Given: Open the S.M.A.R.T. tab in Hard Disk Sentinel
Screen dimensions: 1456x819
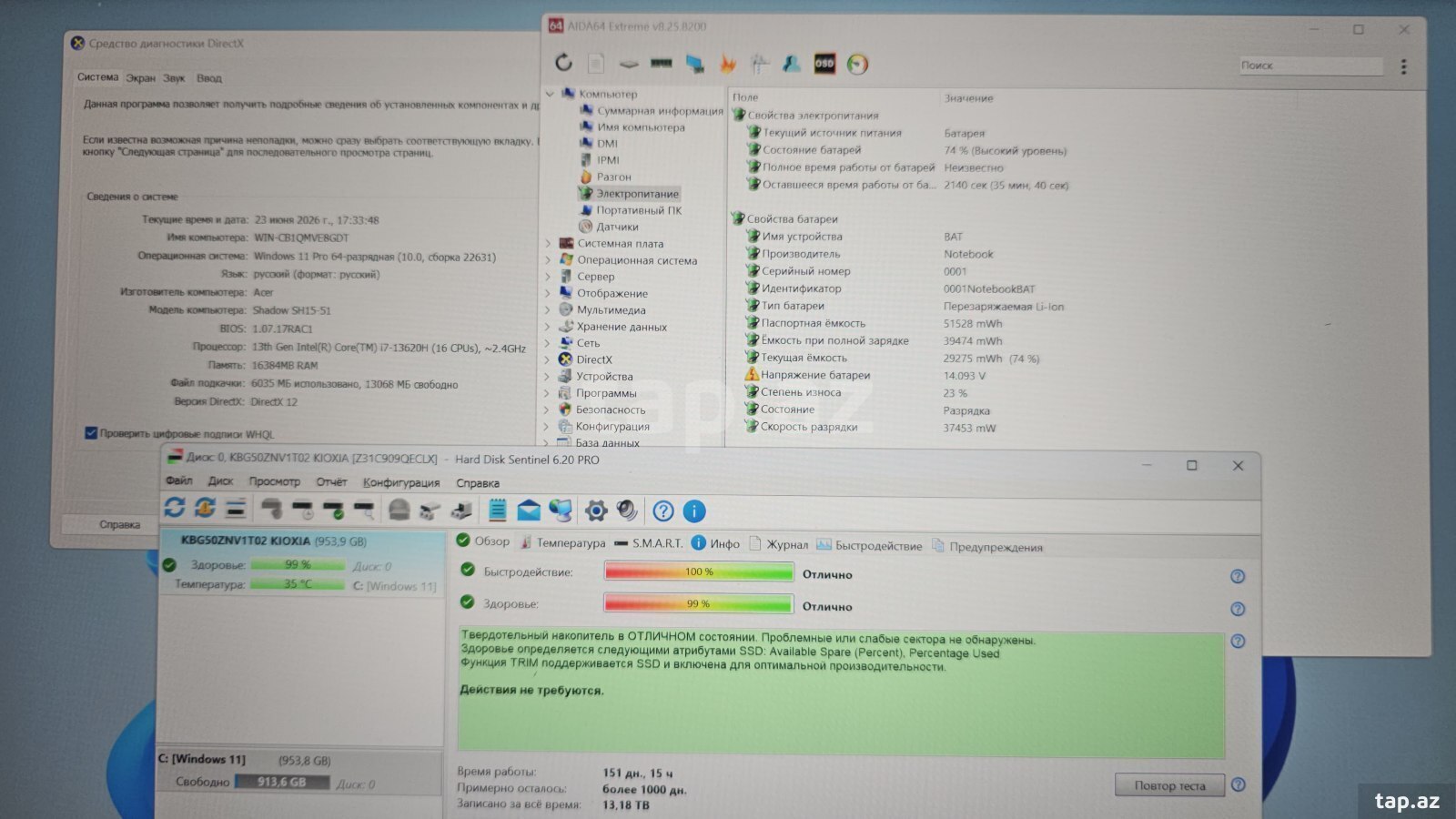Looking at the screenshot, I should (x=648, y=543).
